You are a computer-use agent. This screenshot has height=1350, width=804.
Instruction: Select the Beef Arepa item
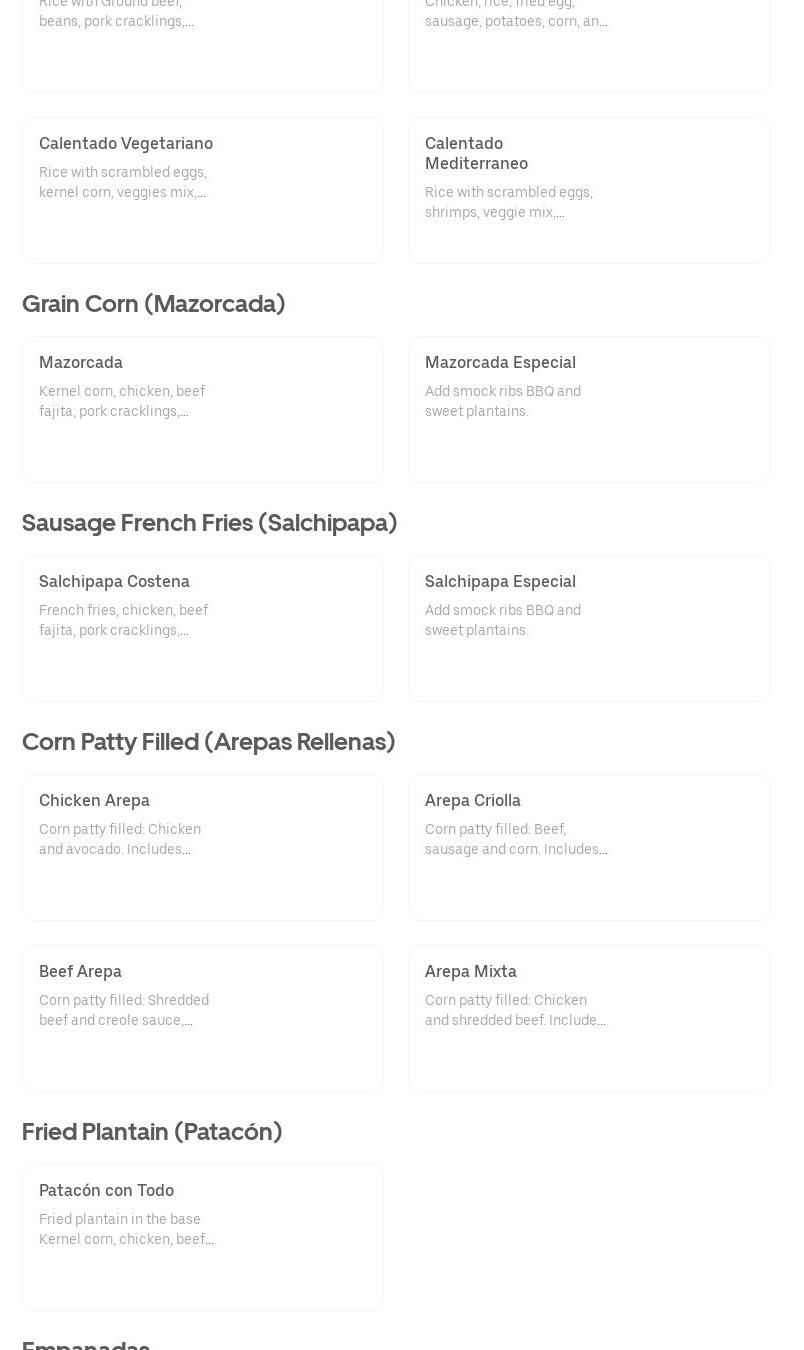pos(202,1018)
